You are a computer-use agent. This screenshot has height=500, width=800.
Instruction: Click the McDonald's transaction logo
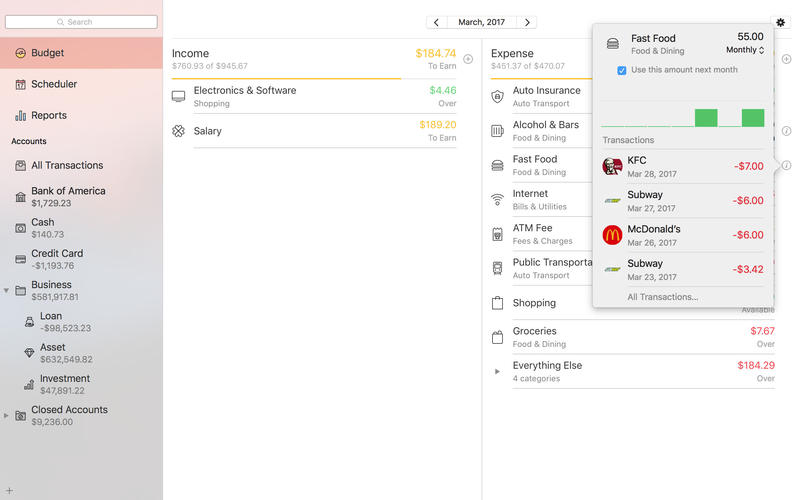(x=612, y=235)
